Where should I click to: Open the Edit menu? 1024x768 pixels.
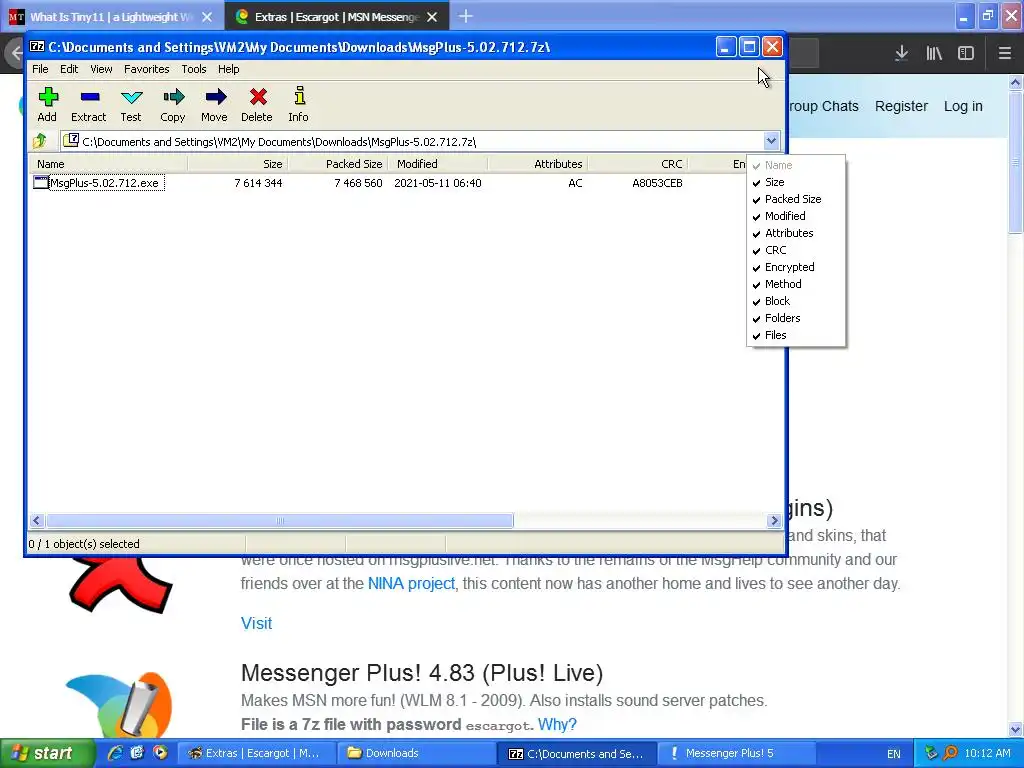coord(69,69)
